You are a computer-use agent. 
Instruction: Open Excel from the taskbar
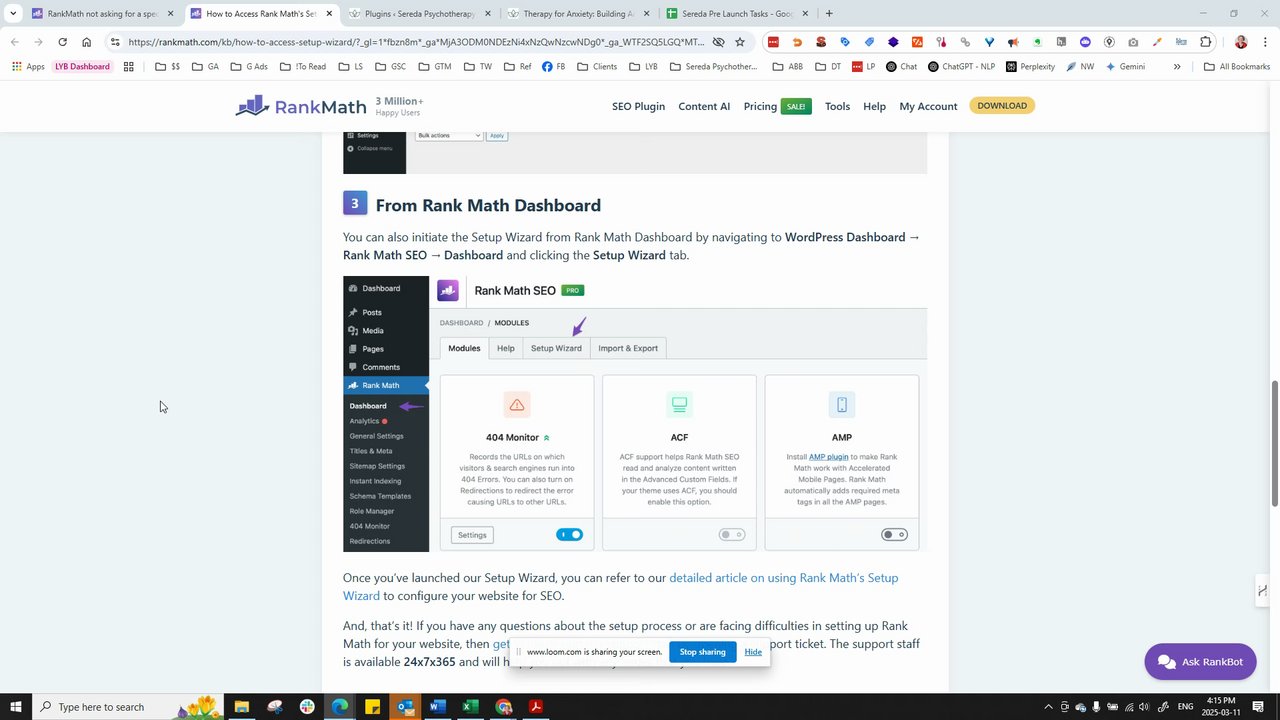pos(470,707)
